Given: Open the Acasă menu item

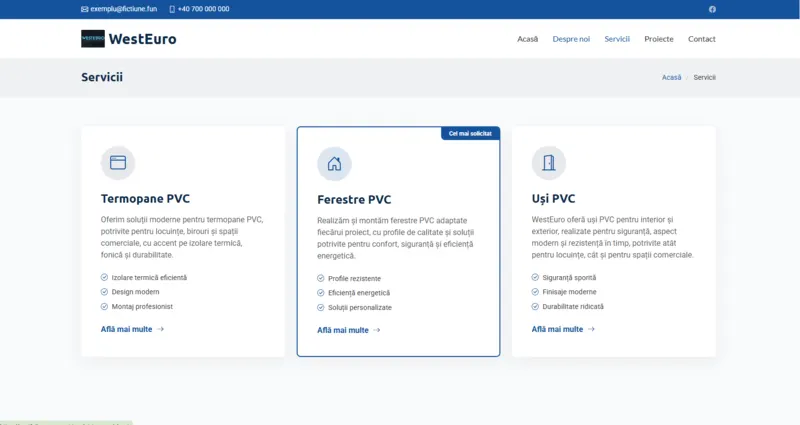Looking at the screenshot, I should pyautogui.click(x=528, y=39).
